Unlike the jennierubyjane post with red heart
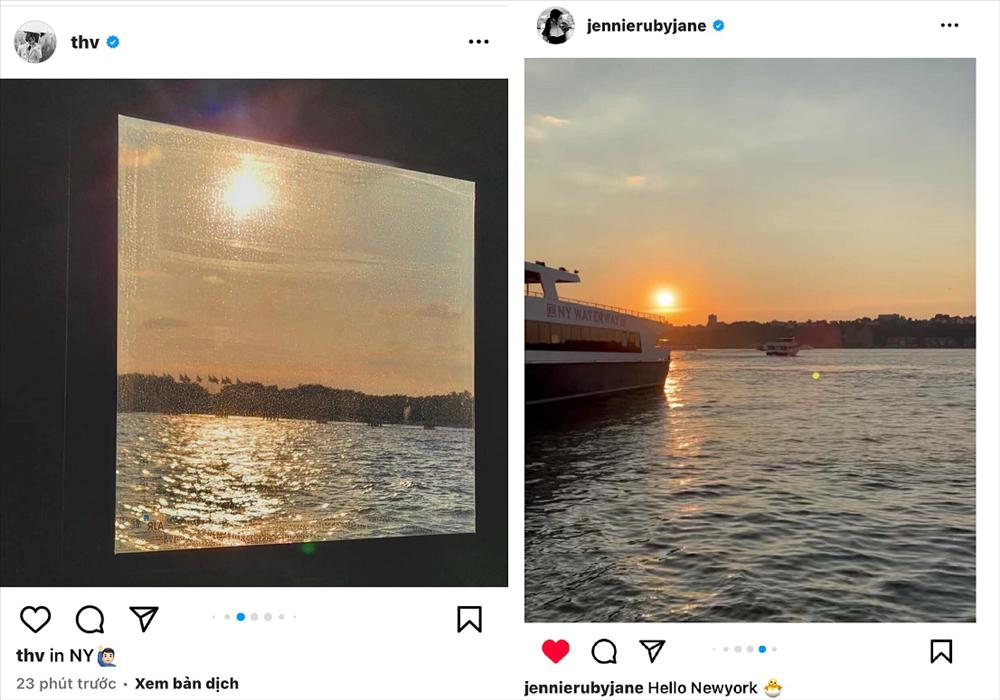Viewport: 1000px width, 700px height. coord(555,651)
